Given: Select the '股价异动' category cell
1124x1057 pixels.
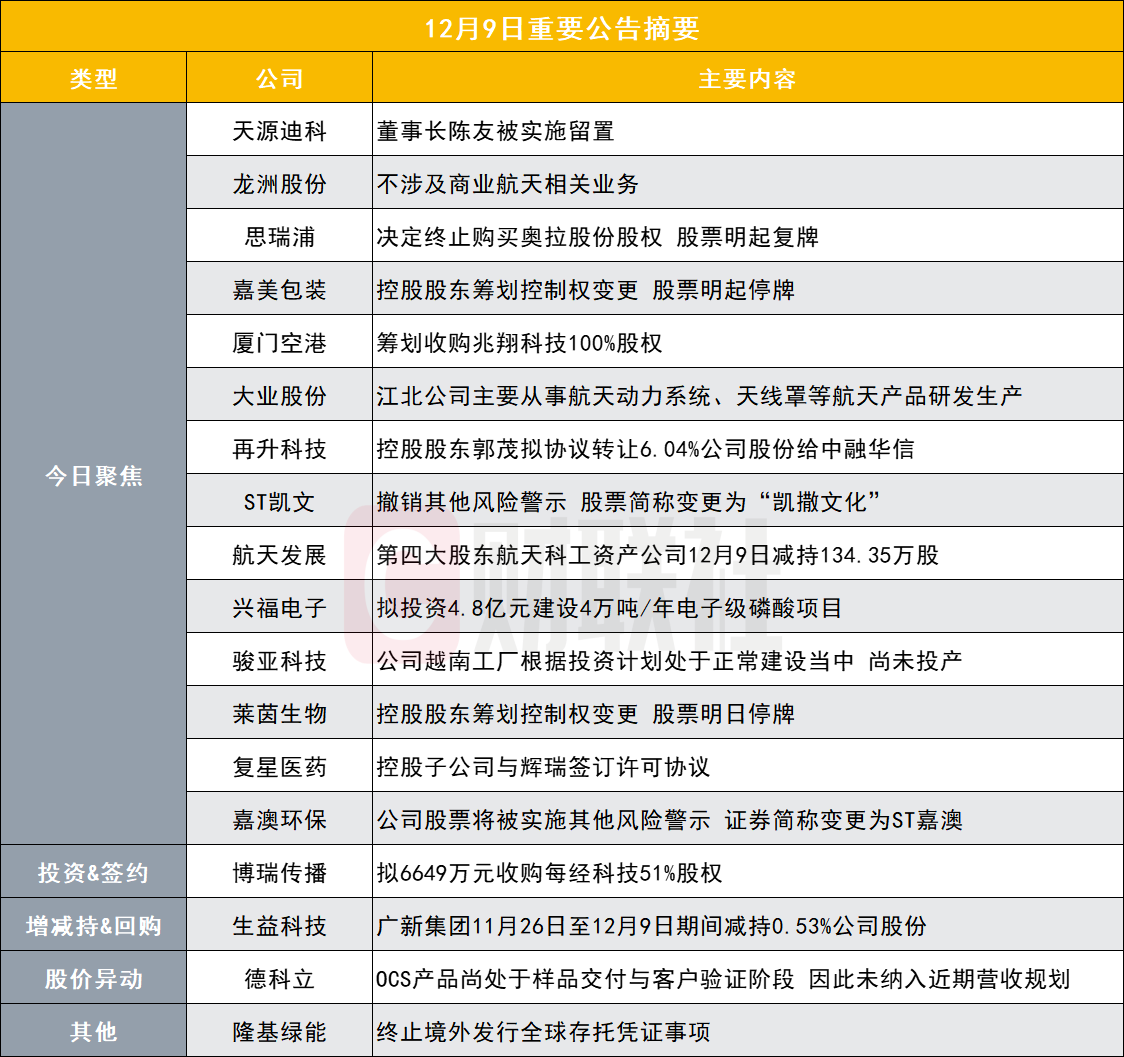Looking at the screenshot, I should (93, 979).
